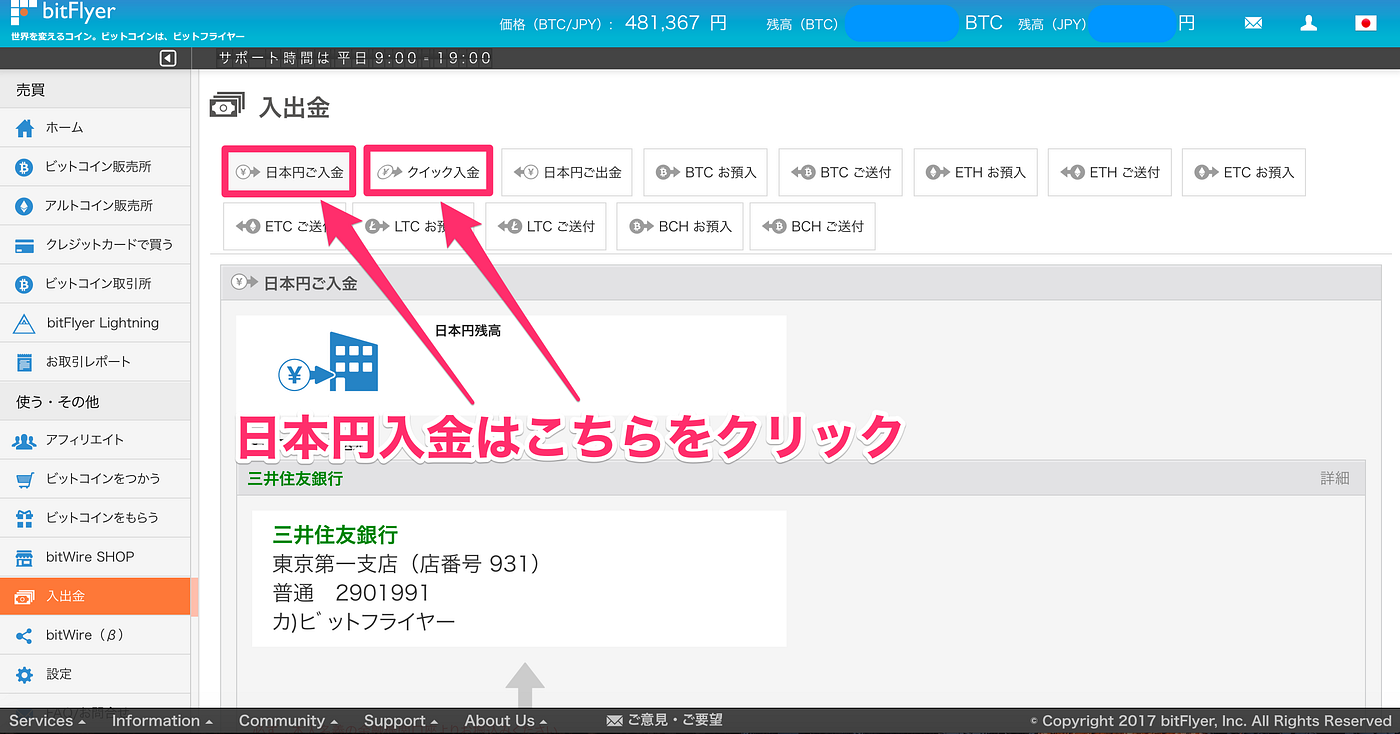1400x734 pixels.
Task: Click the Bitcoin icon beside ビットコイン取引所
Action: pos(25,284)
